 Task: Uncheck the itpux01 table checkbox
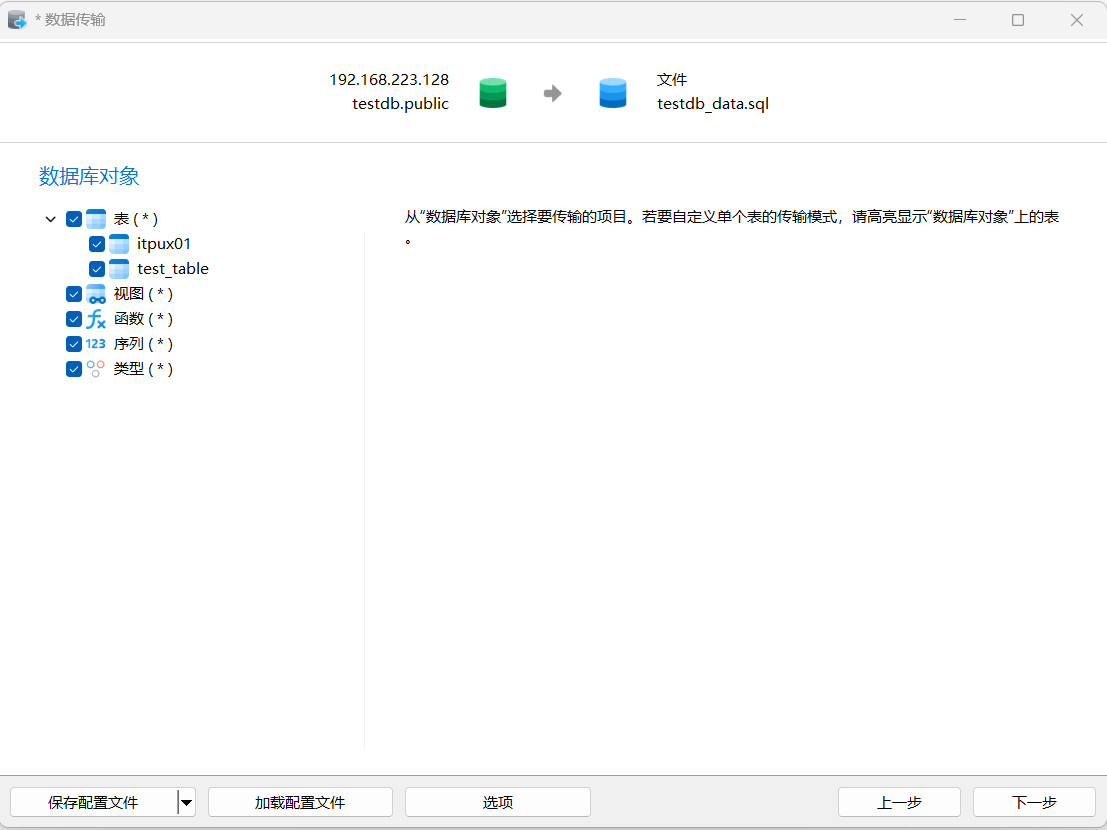[97, 244]
